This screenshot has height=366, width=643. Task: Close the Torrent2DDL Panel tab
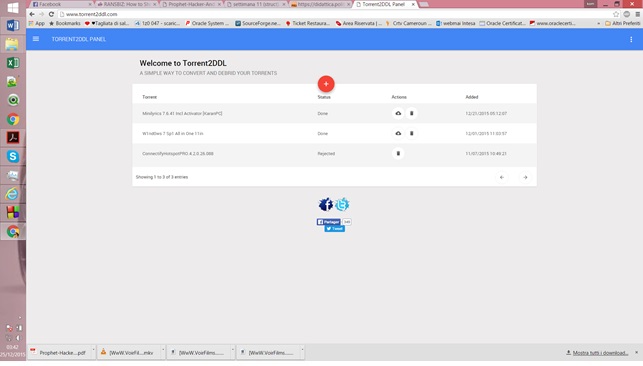413,4
